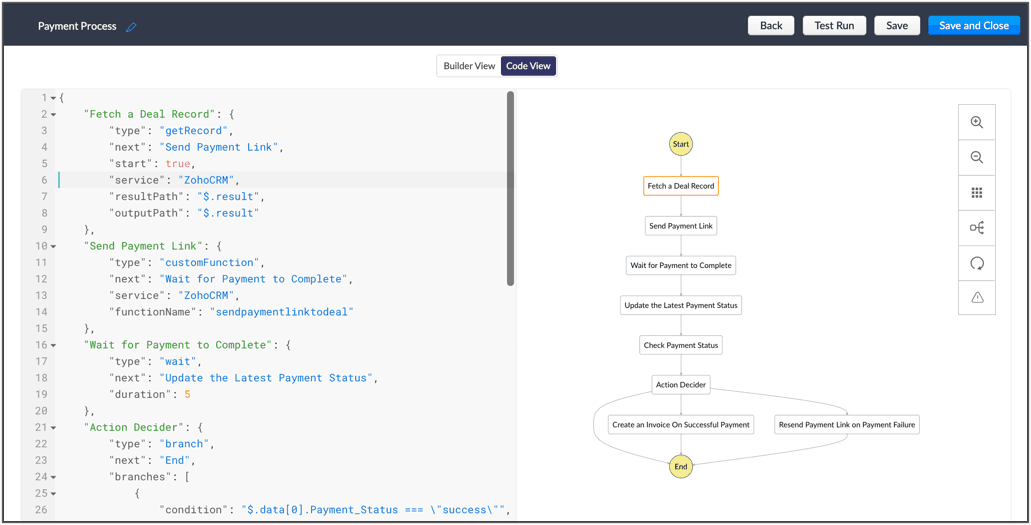Select the Send Payment Link diagram node
1031x525 pixels.
click(x=681, y=226)
